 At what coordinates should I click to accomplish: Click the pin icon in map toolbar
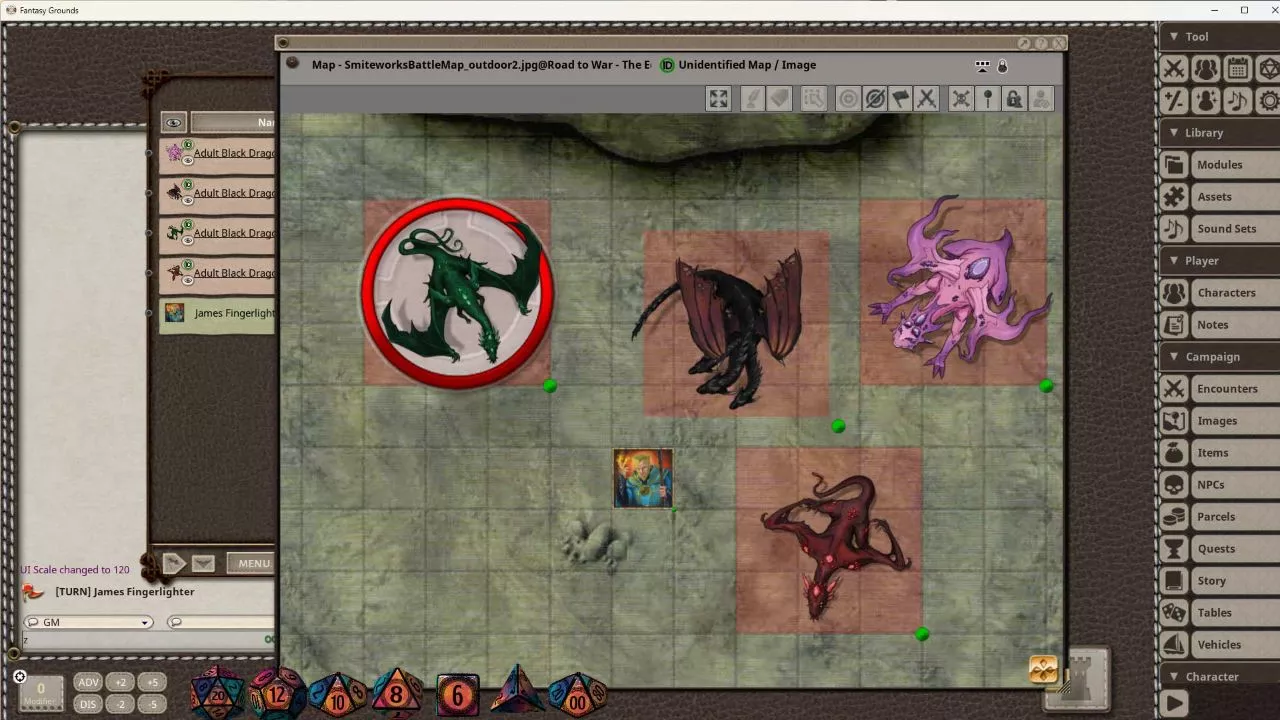click(x=987, y=98)
